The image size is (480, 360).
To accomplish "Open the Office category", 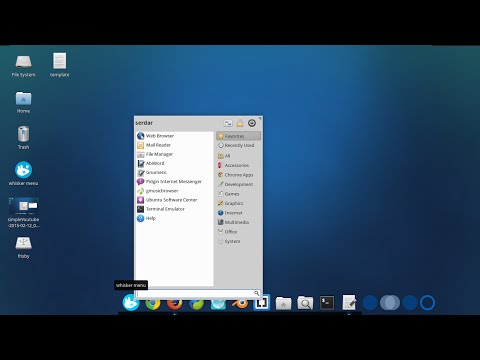I will [x=238, y=232].
